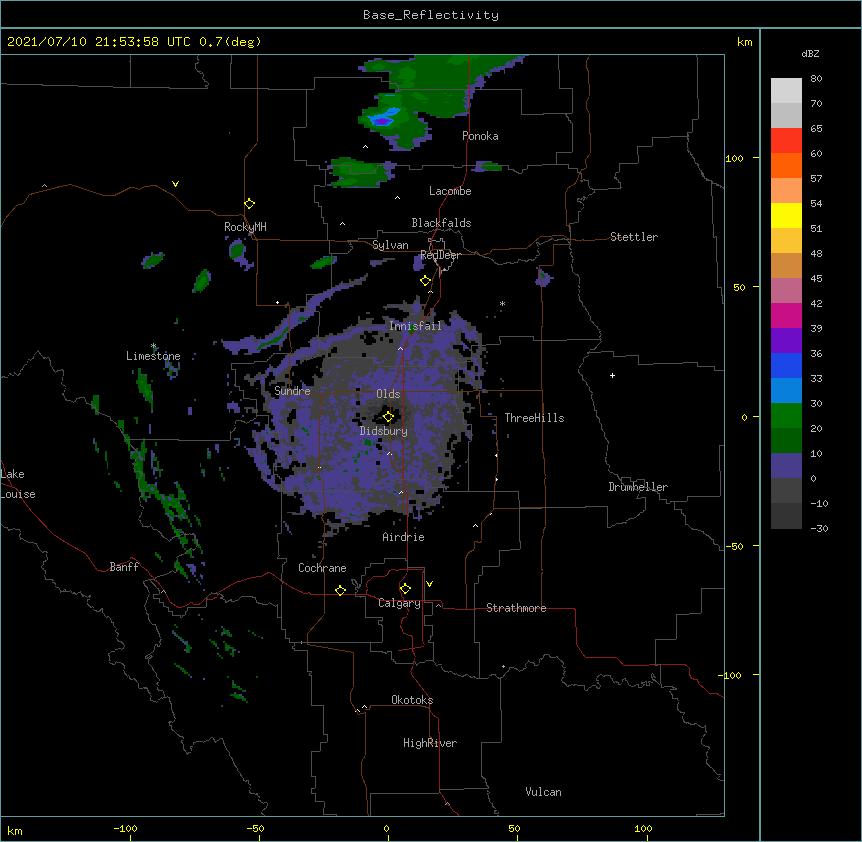This screenshot has width=862, height=842.
Task: Pick the 80 dBZ light gray swatch
Action: 786,90
